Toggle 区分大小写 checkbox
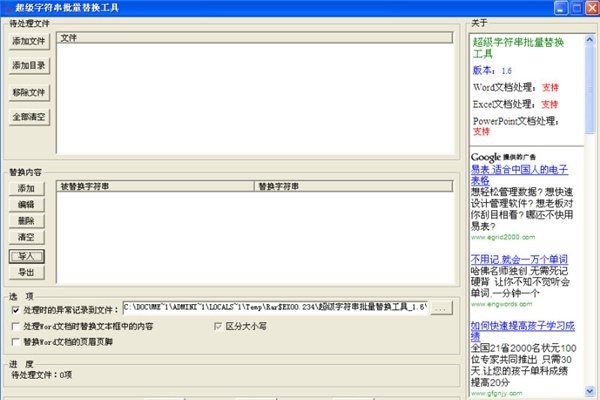Viewport: 600px width, 400px height. point(218,326)
